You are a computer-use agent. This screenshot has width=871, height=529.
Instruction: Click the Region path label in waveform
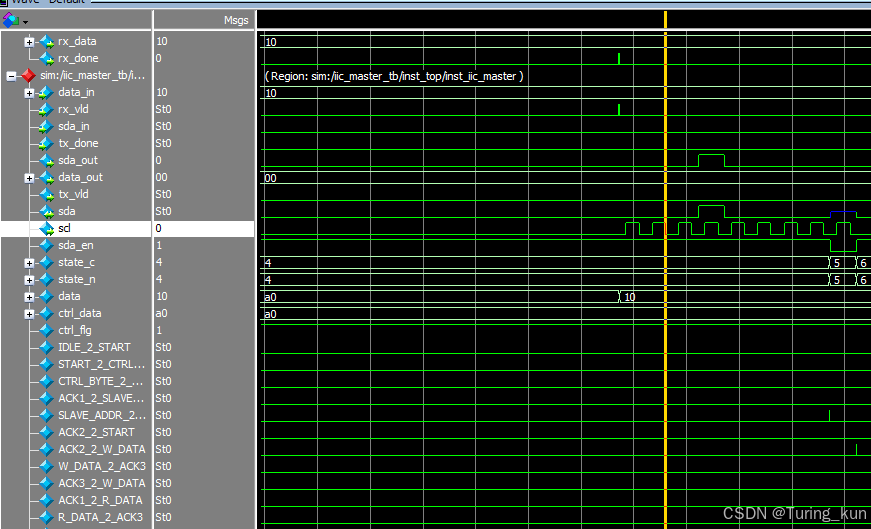pyautogui.click(x=394, y=76)
